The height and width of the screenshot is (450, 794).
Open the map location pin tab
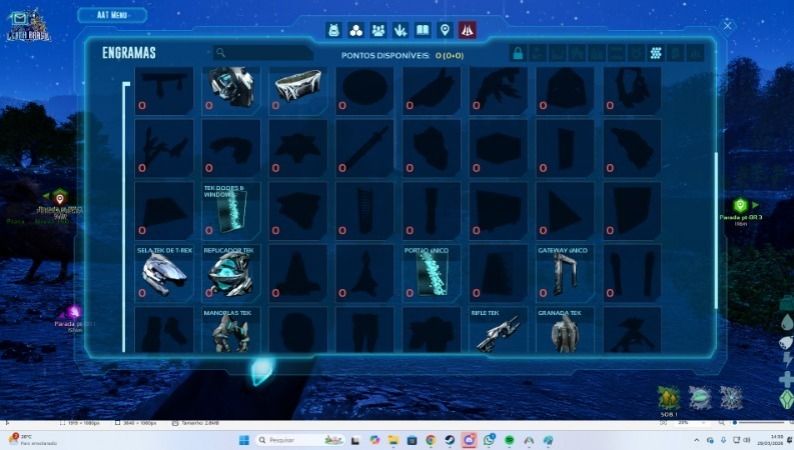(445, 30)
